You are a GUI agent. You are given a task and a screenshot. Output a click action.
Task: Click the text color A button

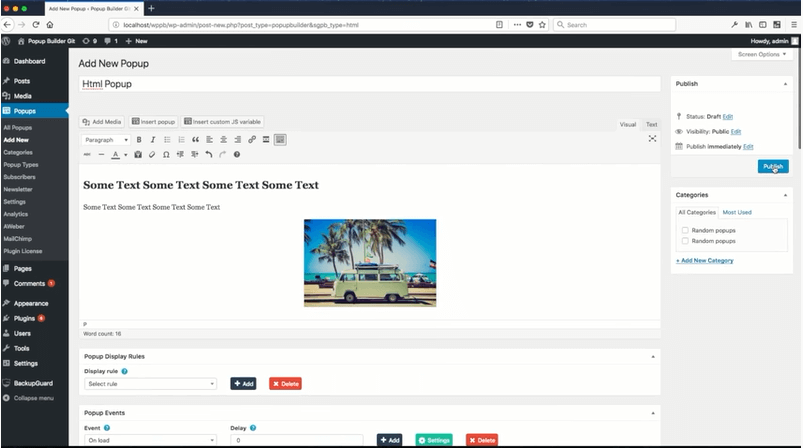coord(116,155)
